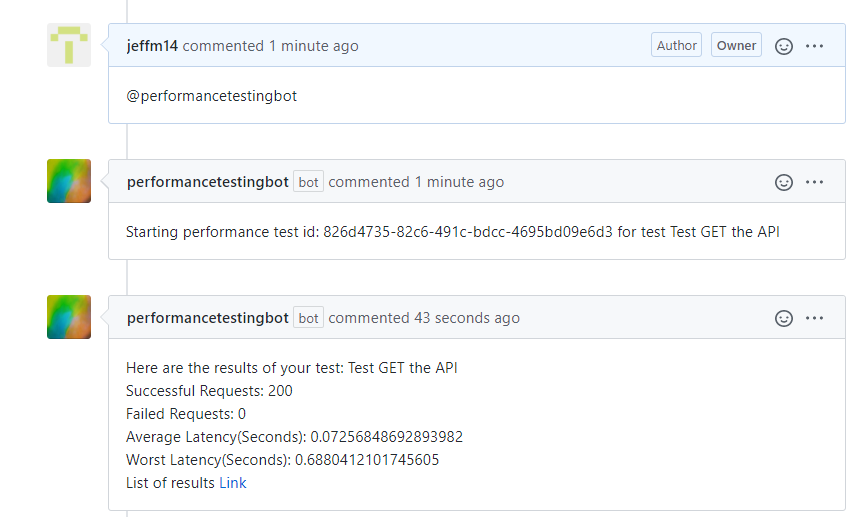The width and height of the screenshot is (859, 517).
Task: Click the bot label on the results comment
Action: [x=308, y=318]
